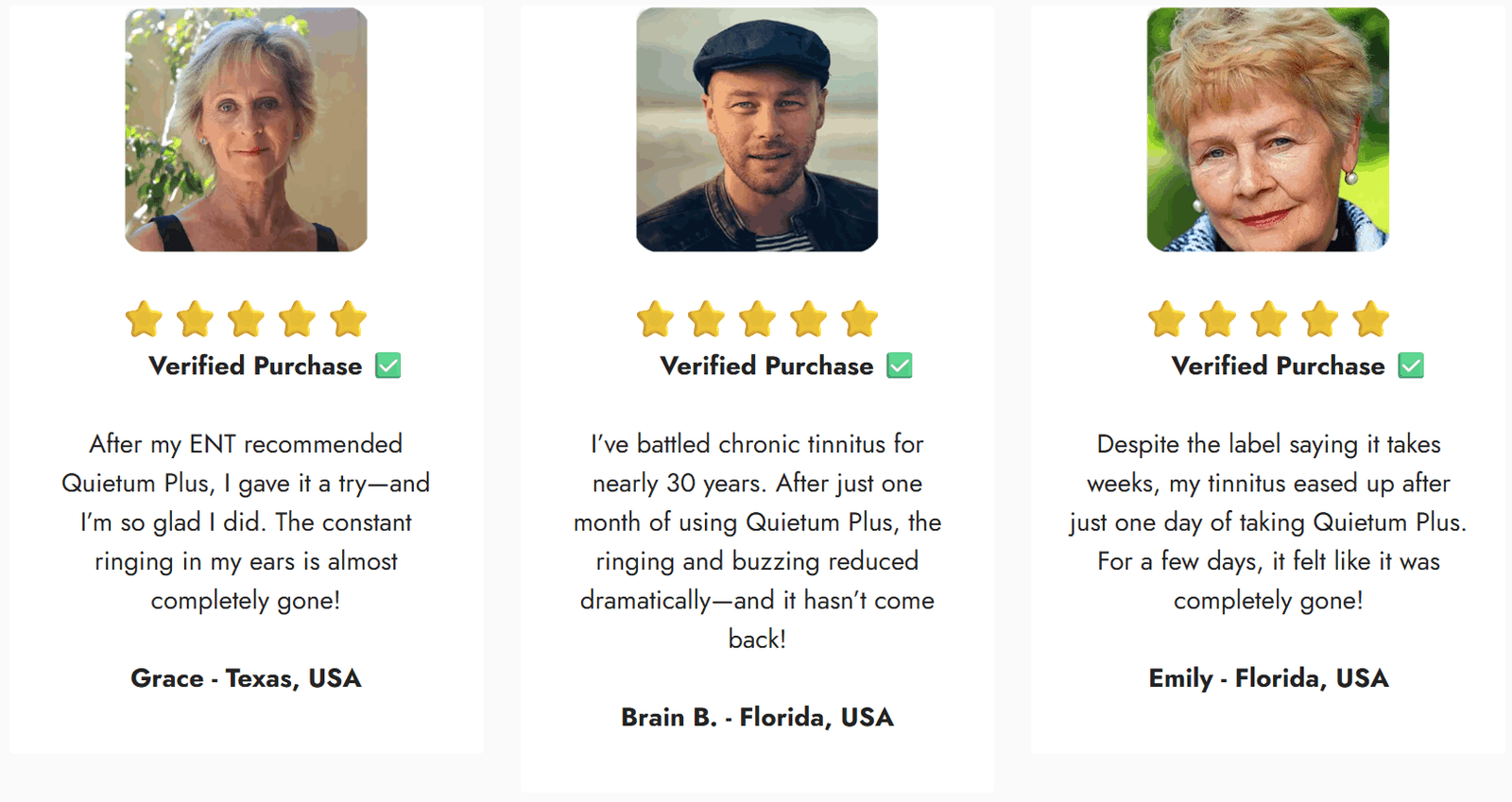Click the first star in Brain B.'s rating
The height and width of the screenshot is (802, 1512).
coord(655,319)
